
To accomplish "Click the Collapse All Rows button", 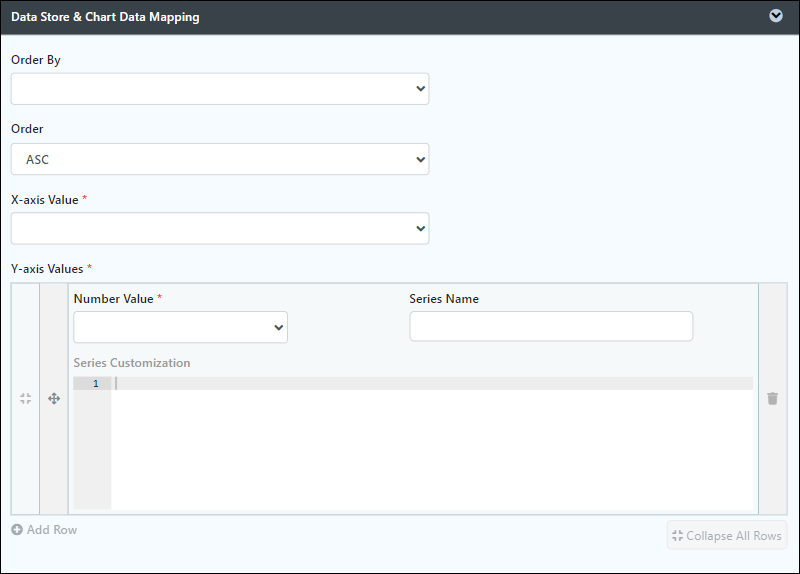I will point(727,535).
